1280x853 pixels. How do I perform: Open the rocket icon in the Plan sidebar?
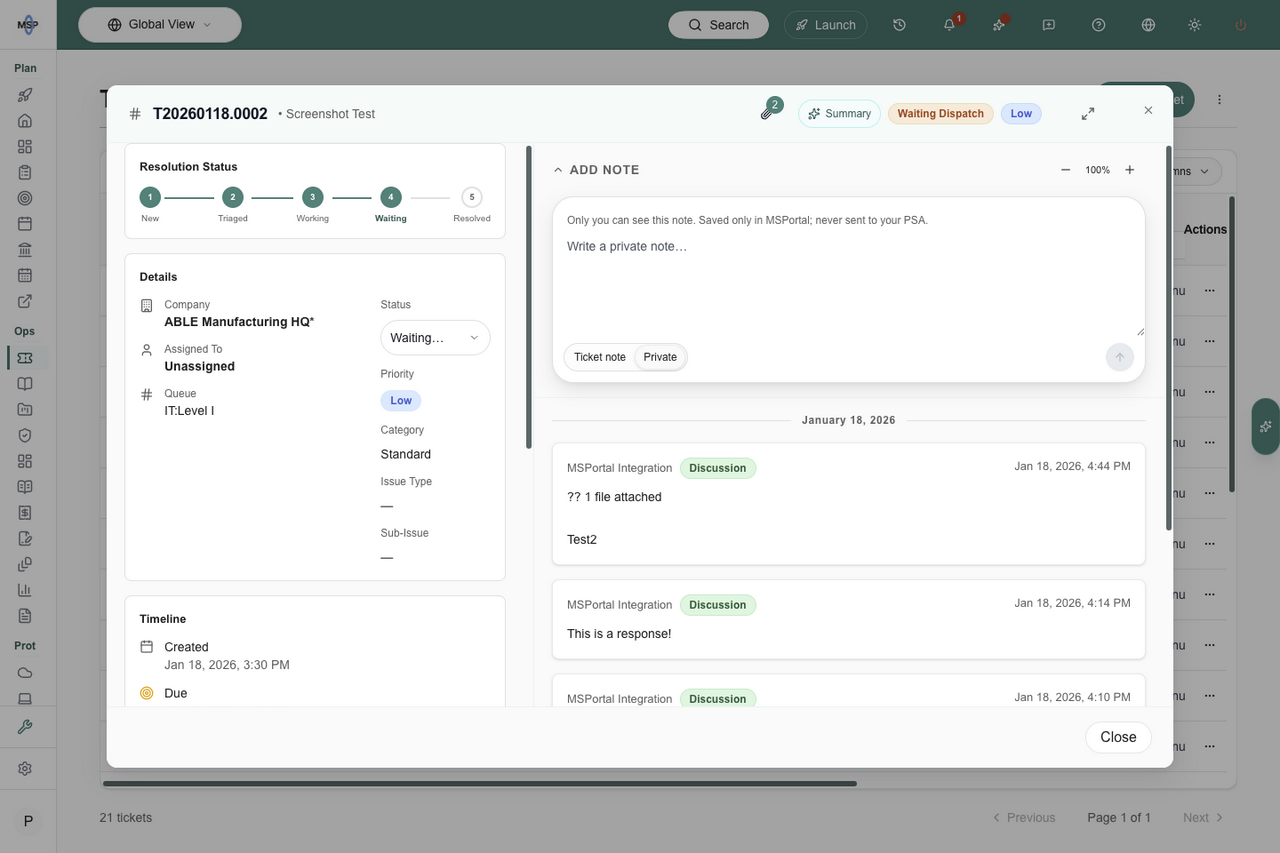coord(25,95)
